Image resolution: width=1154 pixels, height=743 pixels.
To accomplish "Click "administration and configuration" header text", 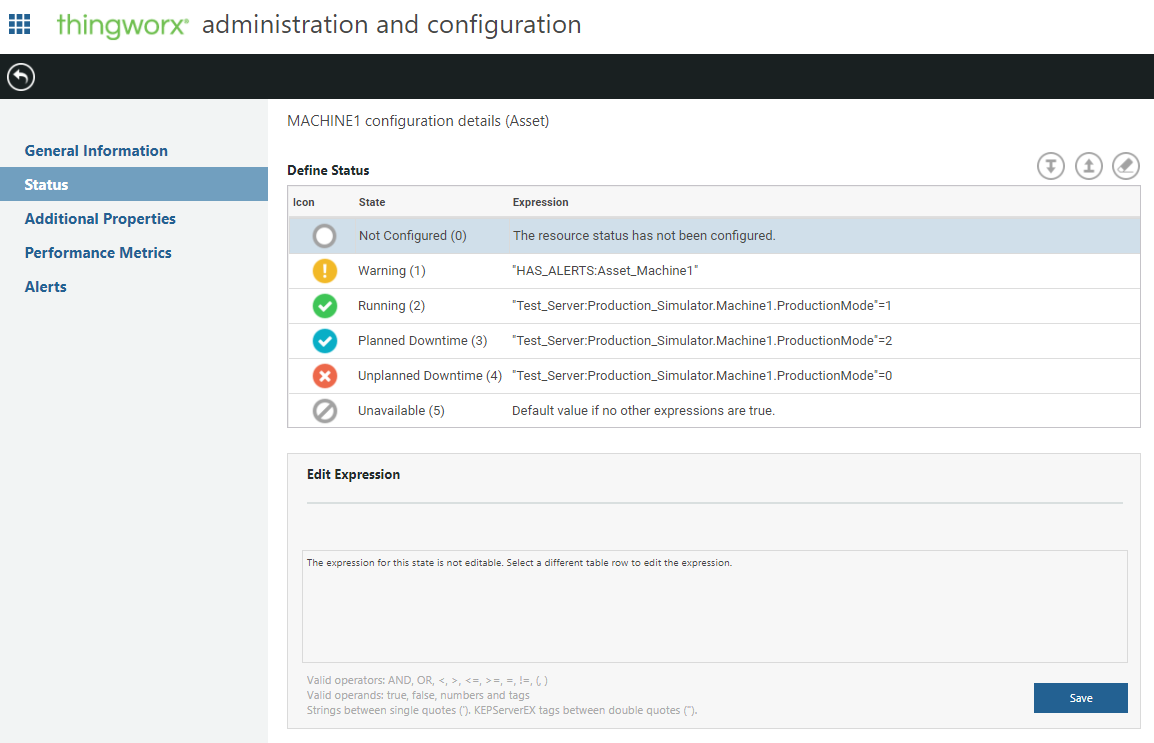I will pos(392,25).
